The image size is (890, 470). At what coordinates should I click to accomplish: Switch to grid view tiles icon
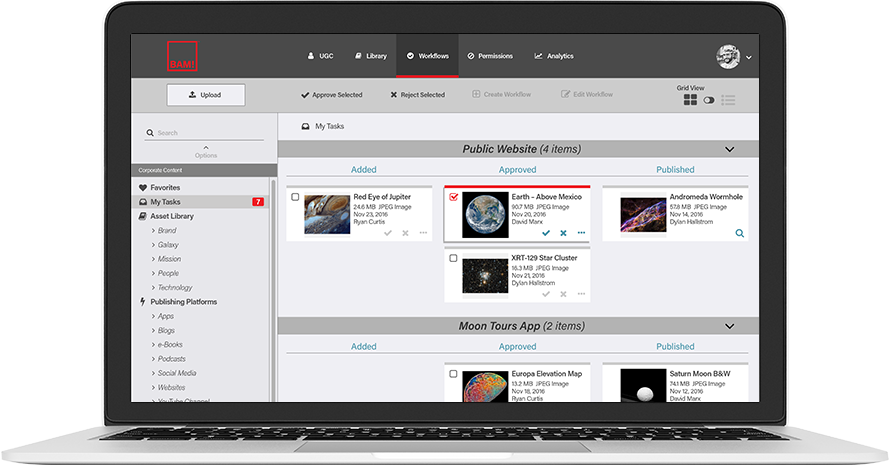690,100
